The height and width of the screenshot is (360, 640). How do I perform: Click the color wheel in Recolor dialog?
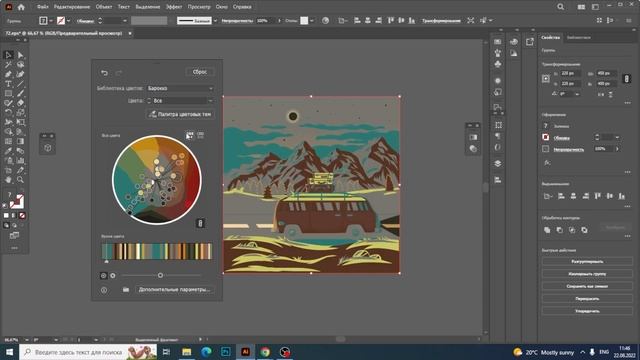pyautogui.click(x=157, y=180)
